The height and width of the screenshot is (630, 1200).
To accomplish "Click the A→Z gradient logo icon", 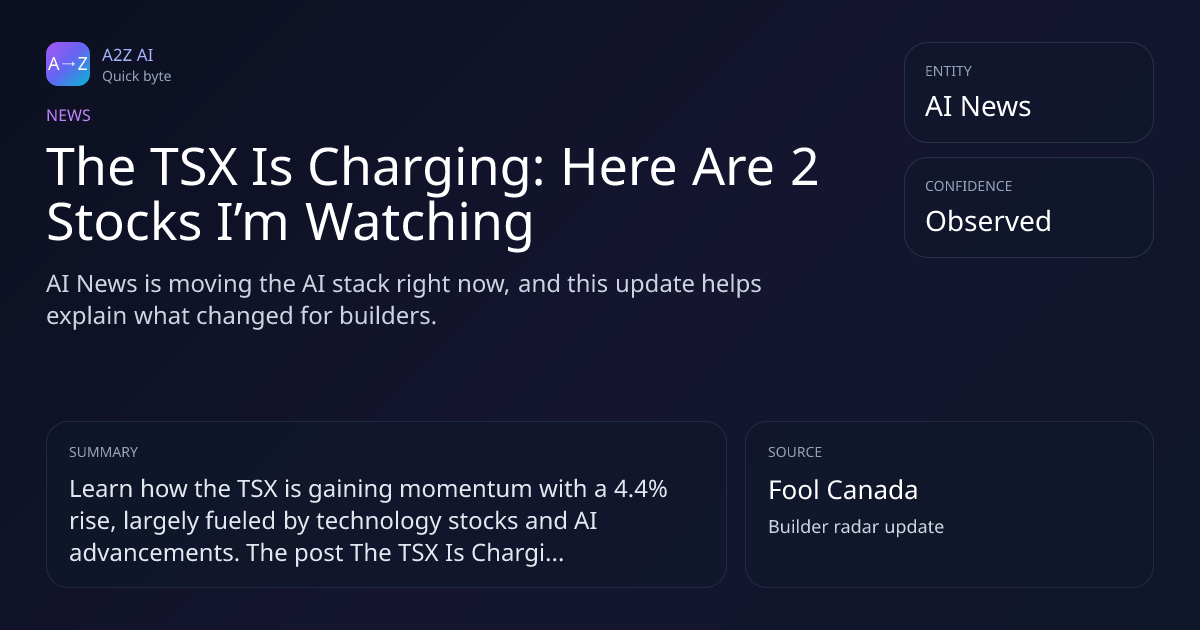I will pyautogui.click(x=68, y=64).
